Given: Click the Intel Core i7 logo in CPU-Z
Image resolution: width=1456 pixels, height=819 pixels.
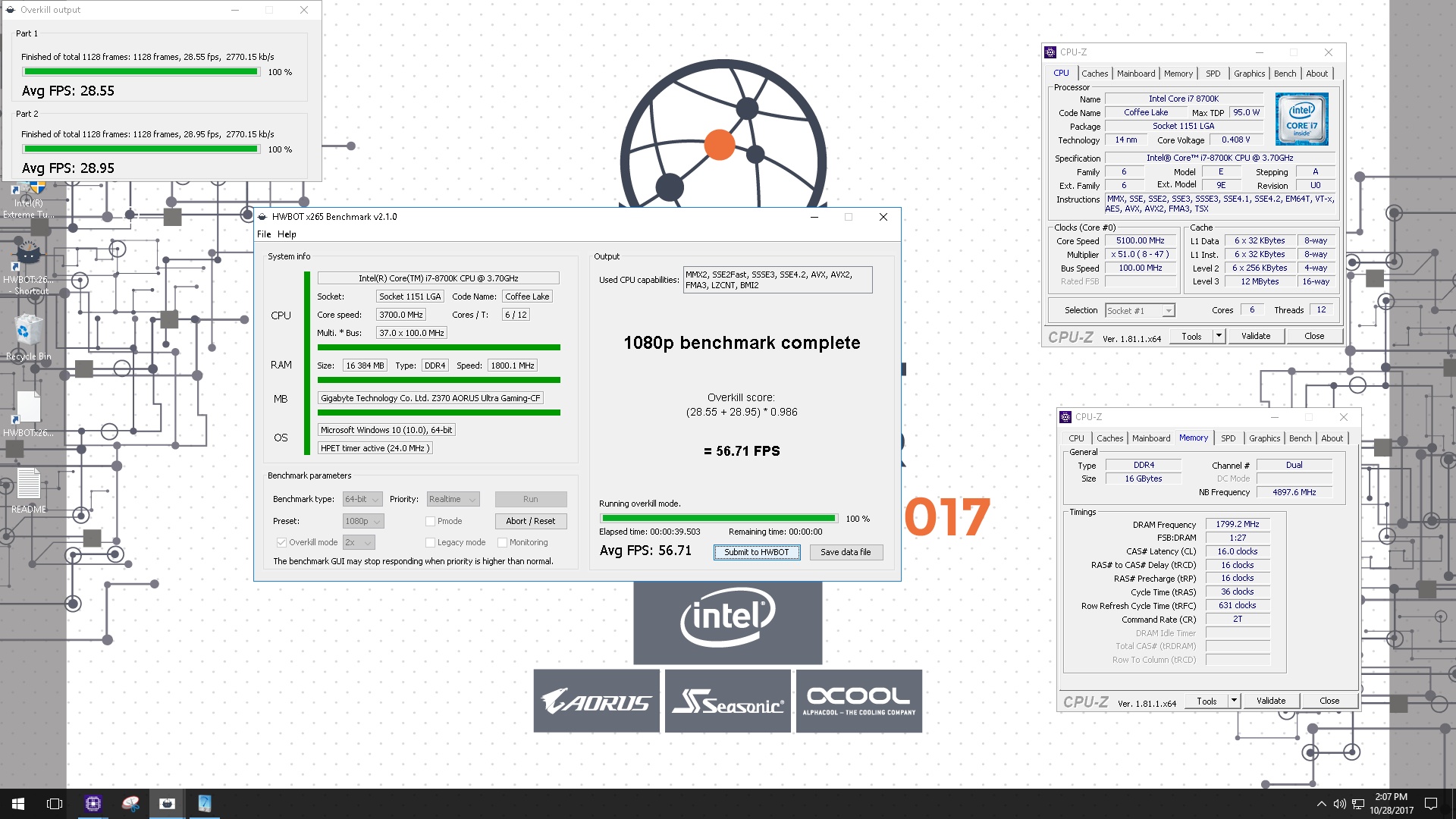Looking at the screenshot, I should pyautogui.click(x=1301, y=119).
